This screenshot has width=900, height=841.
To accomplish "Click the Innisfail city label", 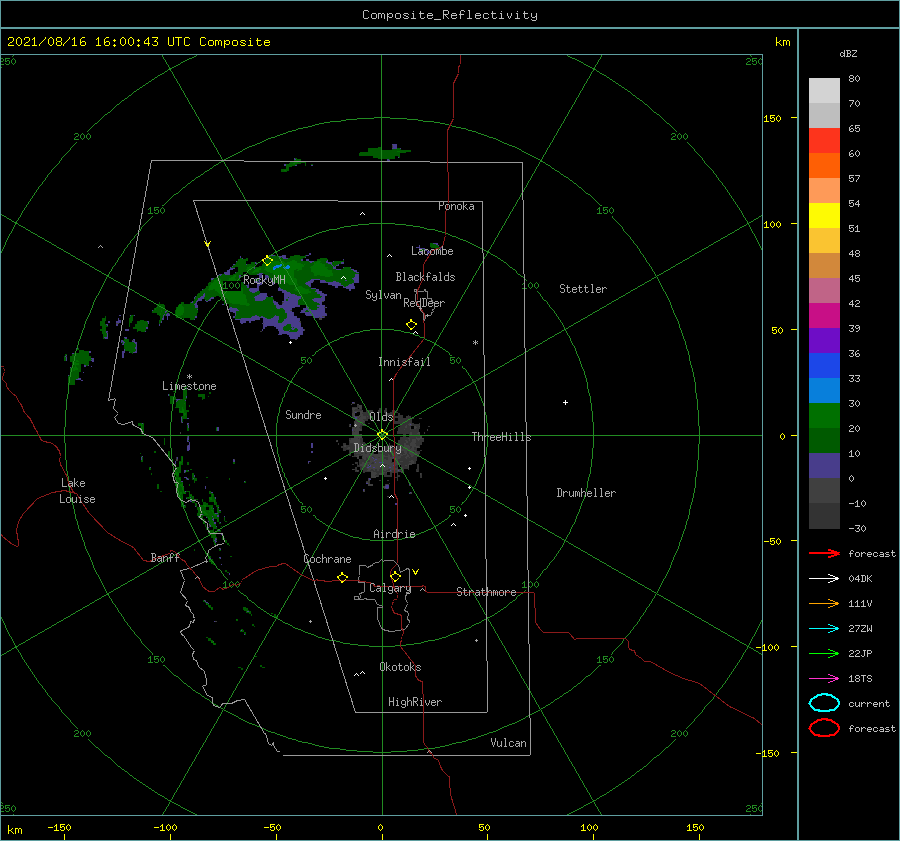I will coord(404,362).
